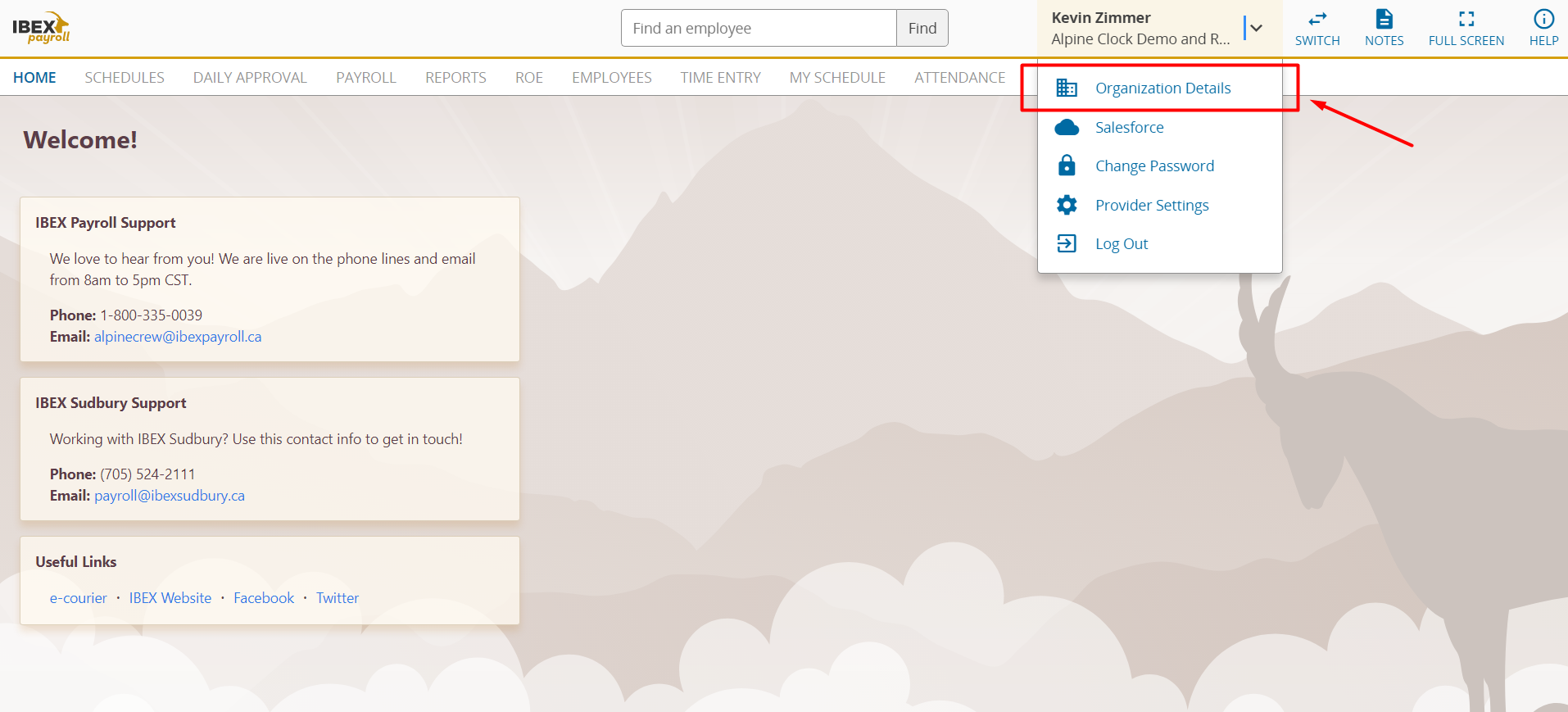Click the Salesforce cloud icon
The width and height of the screenshot is (1568, 712).
(x=1067, y=127)
